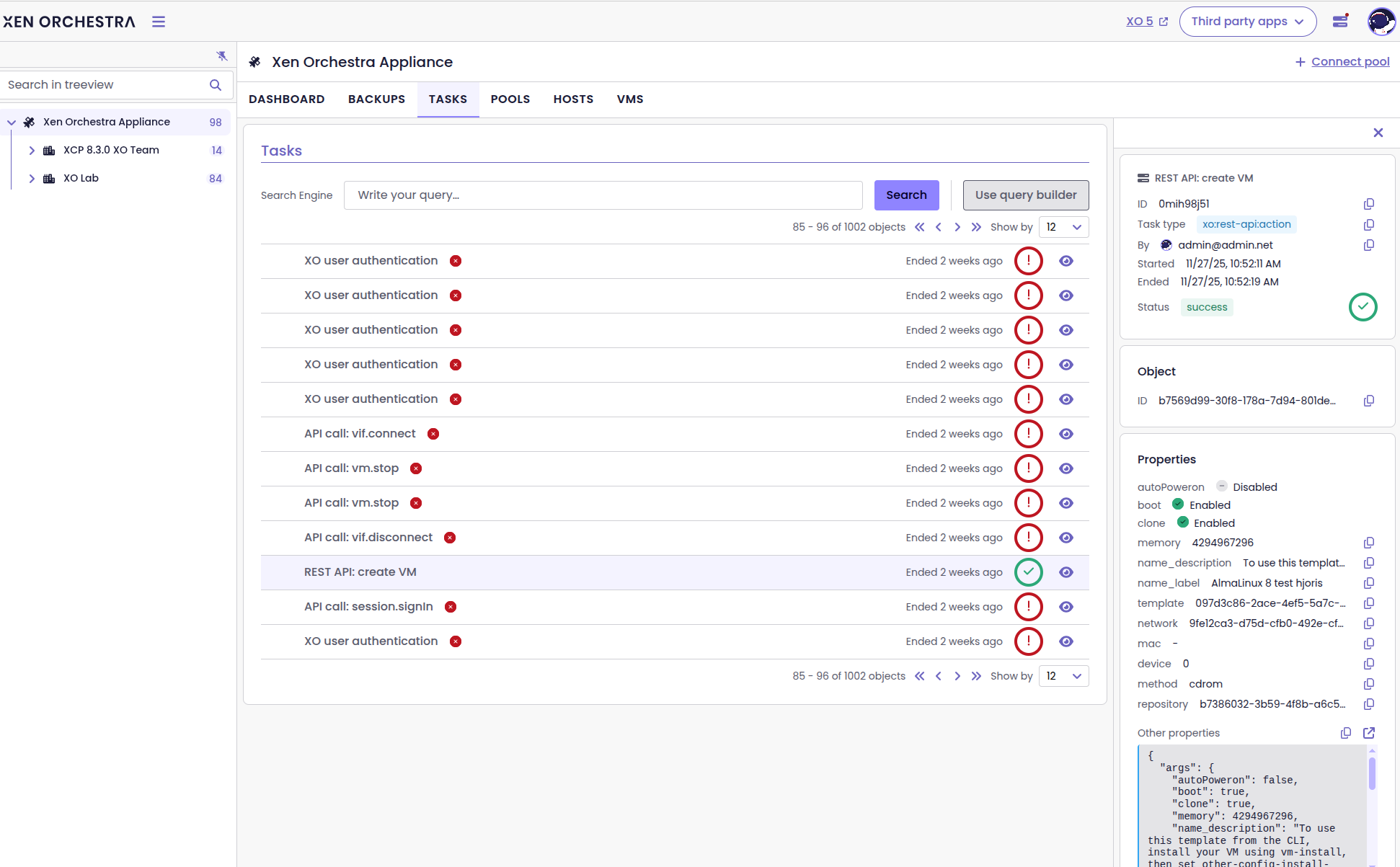Click the Connect pool link
Image resolution: width=1400 pixels, height=867 pixels.
[x=1350, y=62]
